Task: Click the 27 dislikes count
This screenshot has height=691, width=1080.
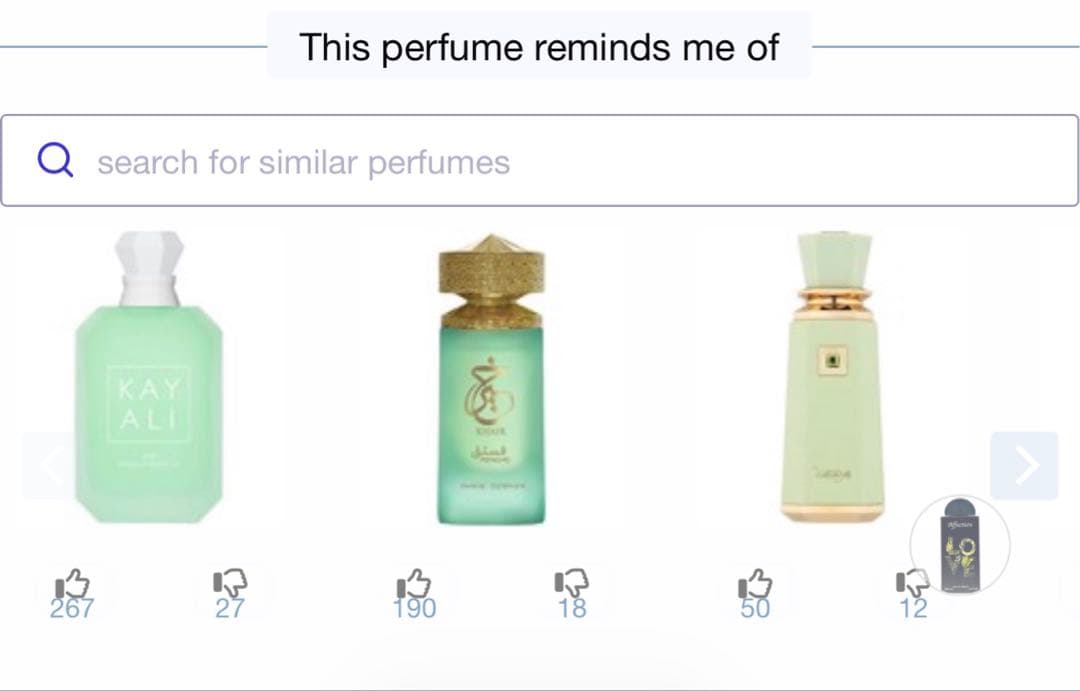Action: [229, 609]
